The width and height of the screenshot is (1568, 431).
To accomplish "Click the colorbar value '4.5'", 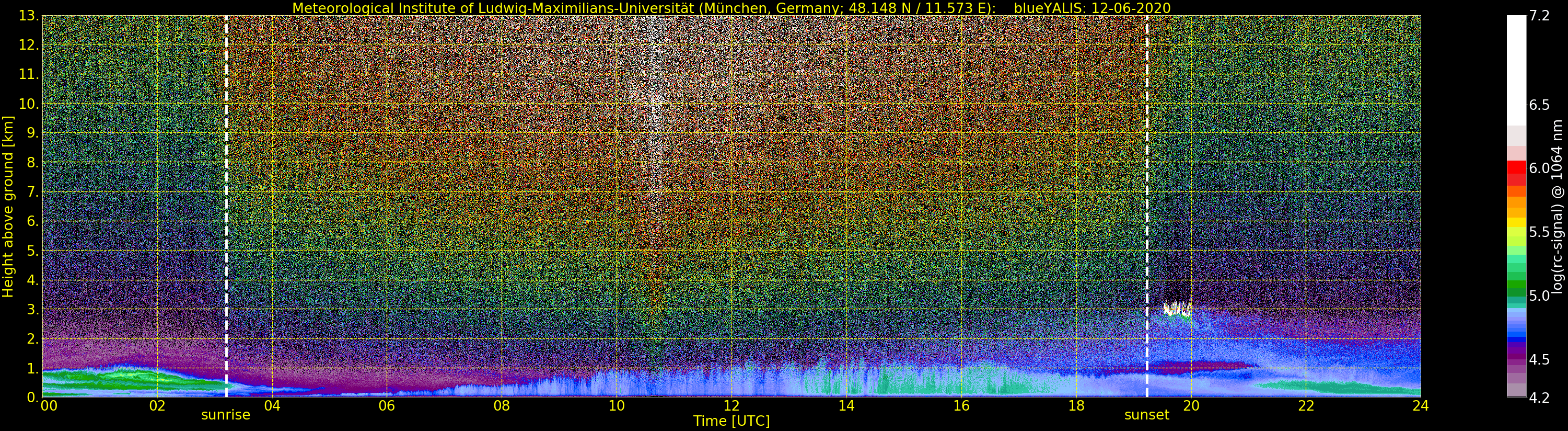I will pos(1539,359).
